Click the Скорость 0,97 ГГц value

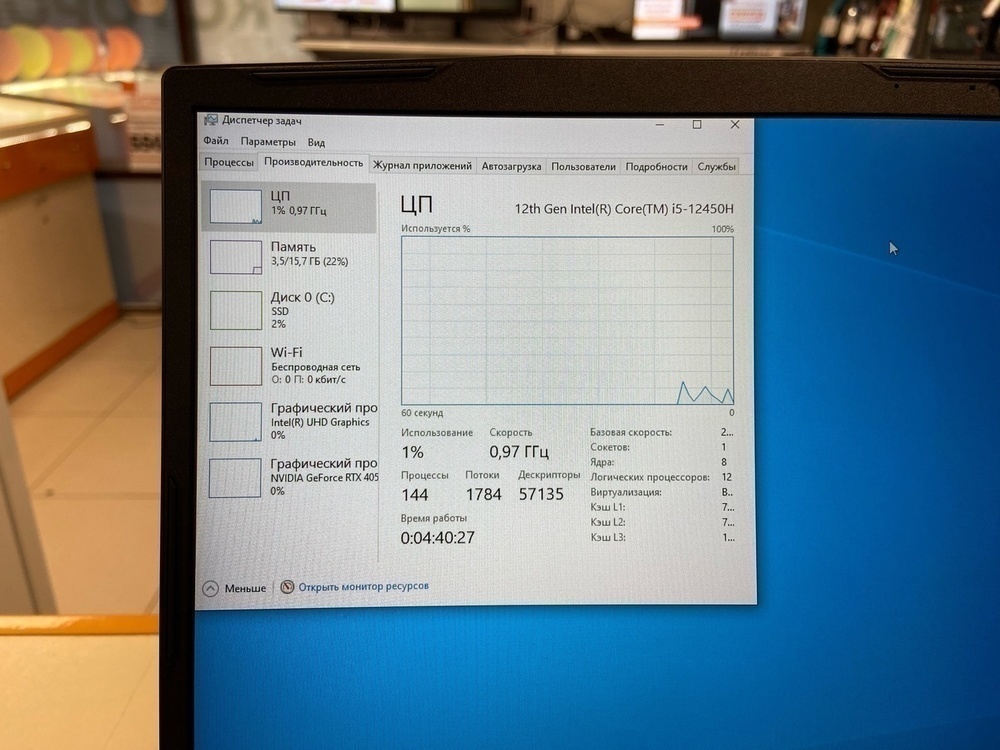tap(519, 452)
